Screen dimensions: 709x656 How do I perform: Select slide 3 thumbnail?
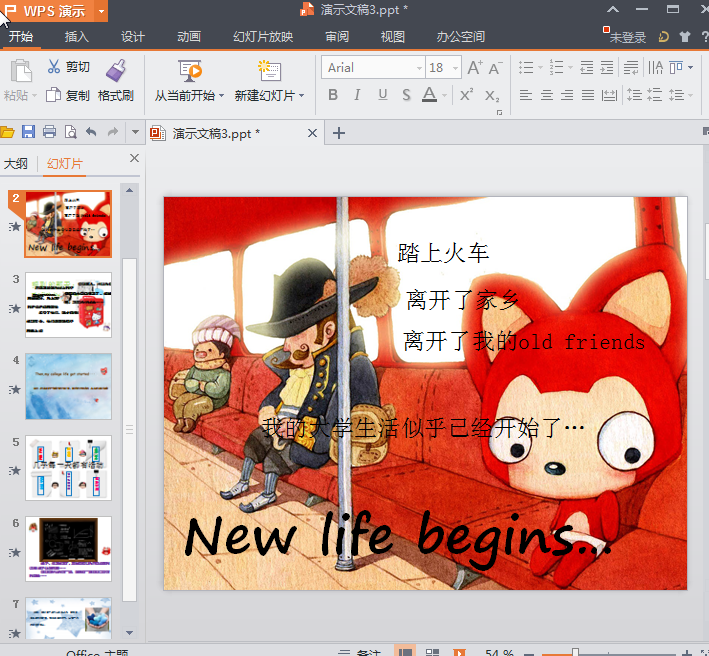pos(68,305)
